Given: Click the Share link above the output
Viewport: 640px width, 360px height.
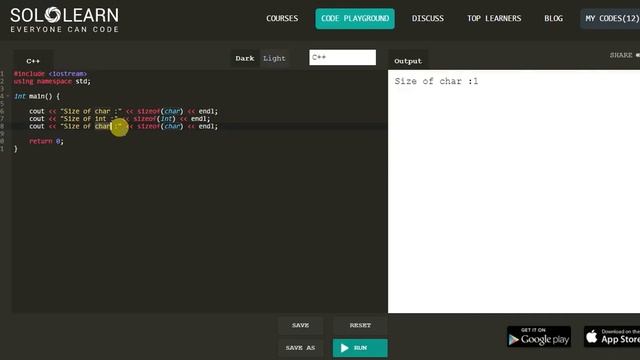Looking at the screenshot, I should 624,55.
